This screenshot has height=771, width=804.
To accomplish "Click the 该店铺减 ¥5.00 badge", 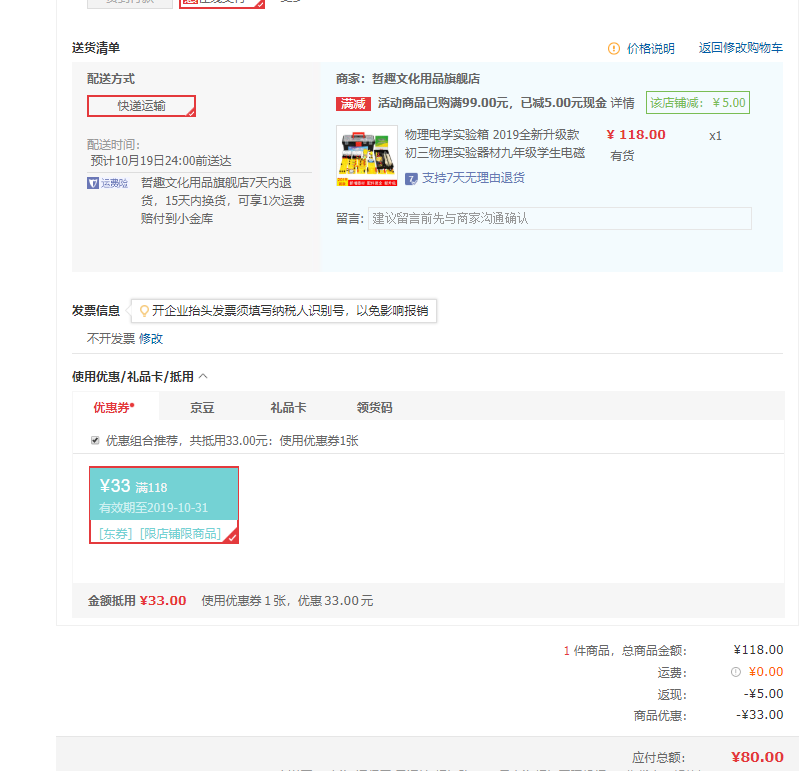I will 698,103.
